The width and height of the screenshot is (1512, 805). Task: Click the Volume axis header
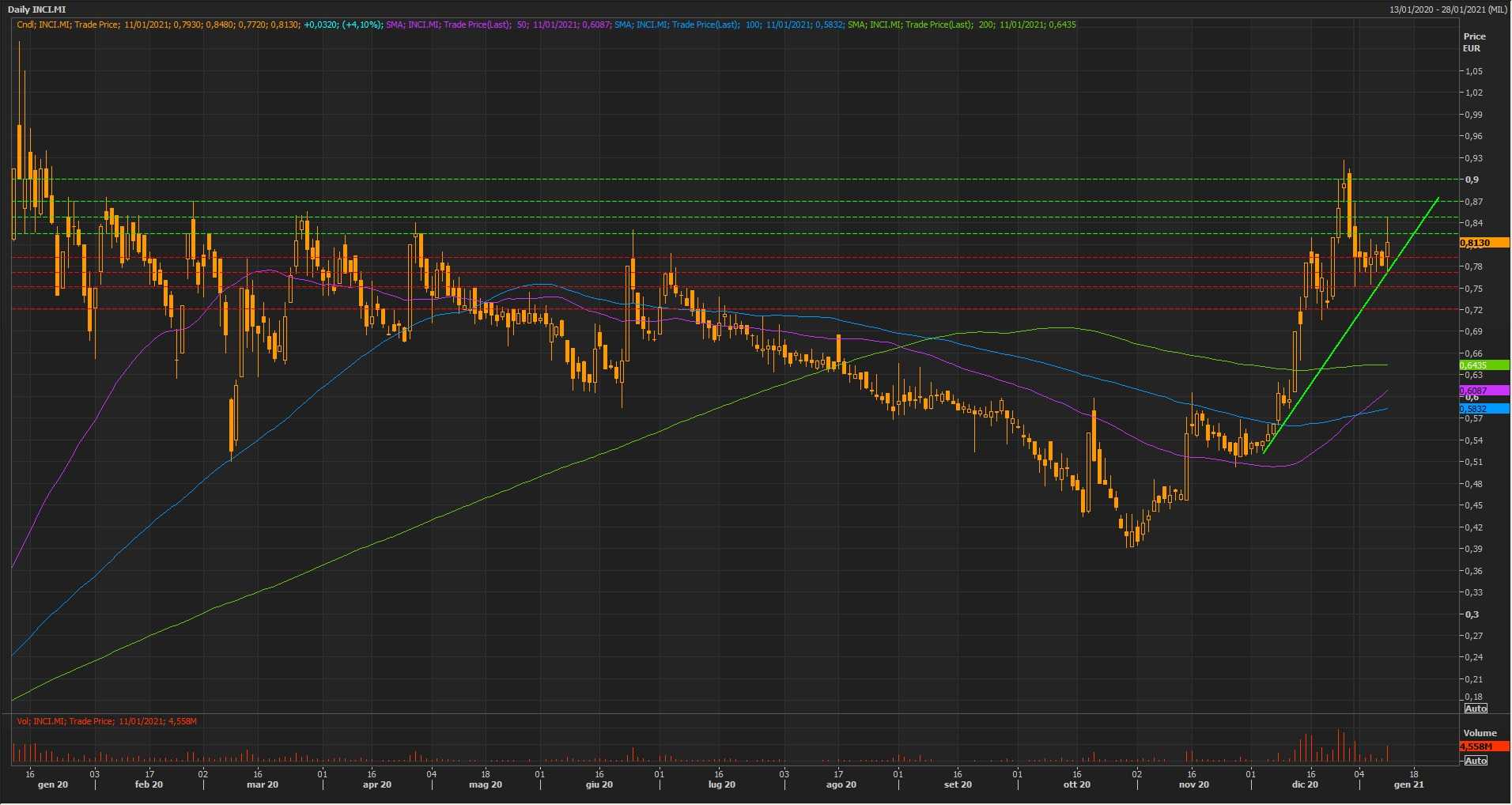point(1480,733)
